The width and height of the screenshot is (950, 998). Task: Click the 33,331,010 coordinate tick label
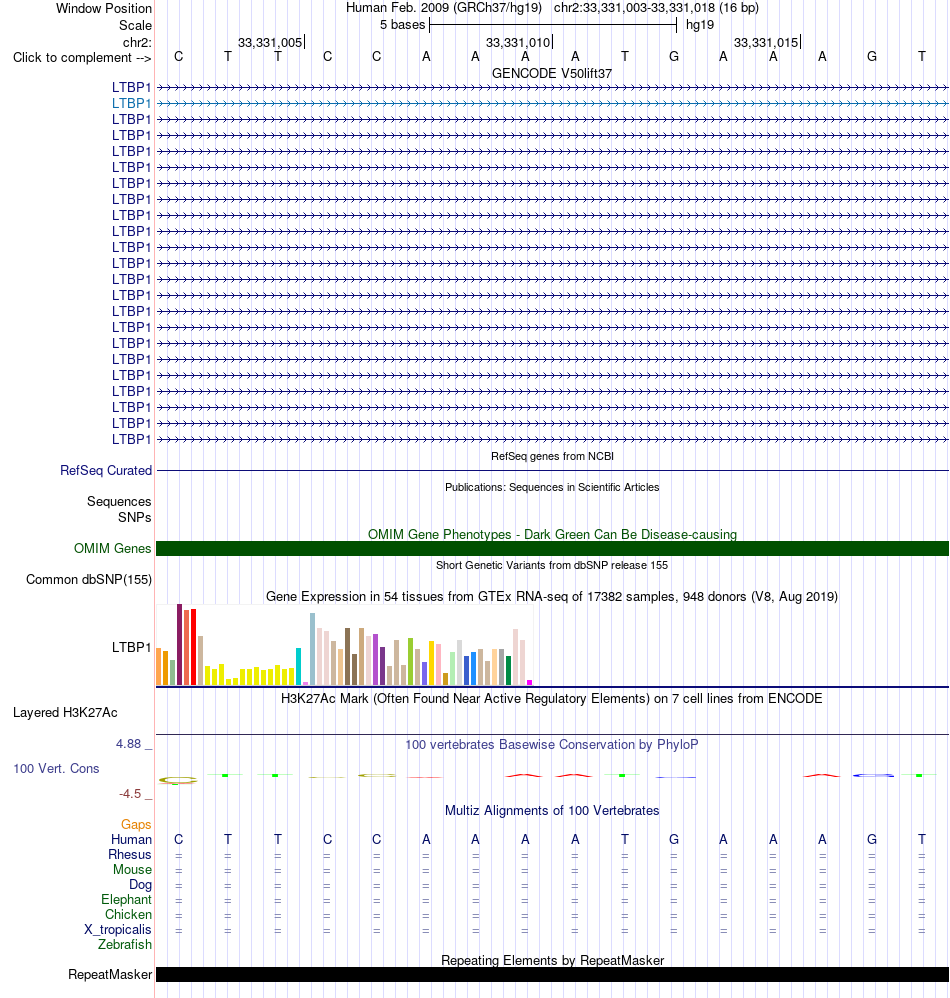pos(518,42)
